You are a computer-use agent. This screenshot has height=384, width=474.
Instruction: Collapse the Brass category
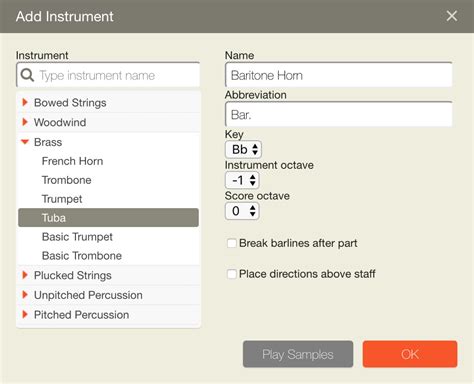point(25,142)
